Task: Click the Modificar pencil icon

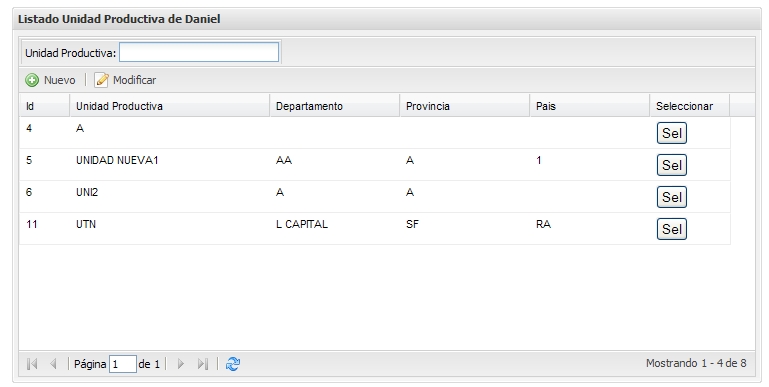Action: [x=101, y=80]
